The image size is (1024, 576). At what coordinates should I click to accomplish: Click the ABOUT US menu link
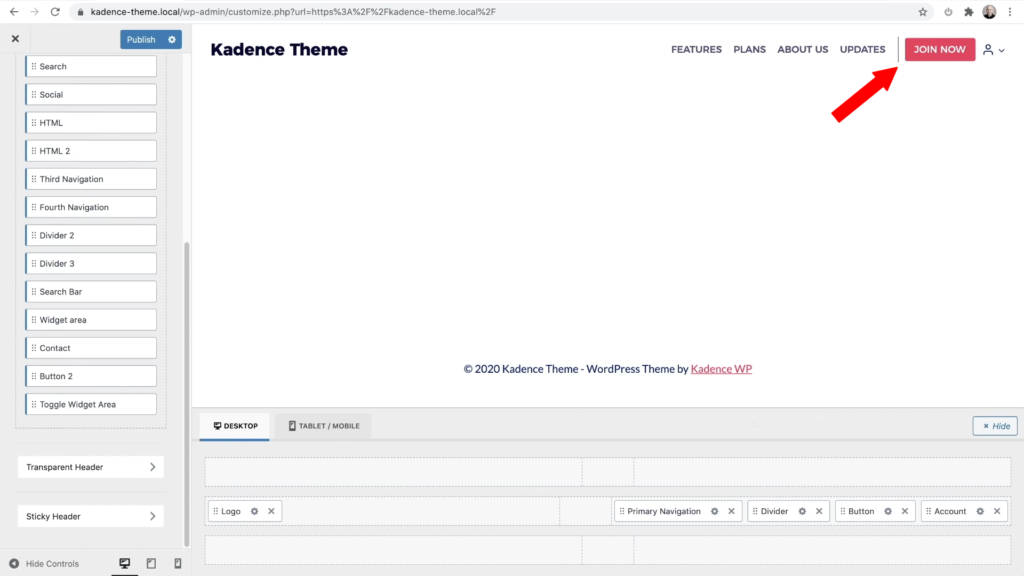click(x=803, y=50)
